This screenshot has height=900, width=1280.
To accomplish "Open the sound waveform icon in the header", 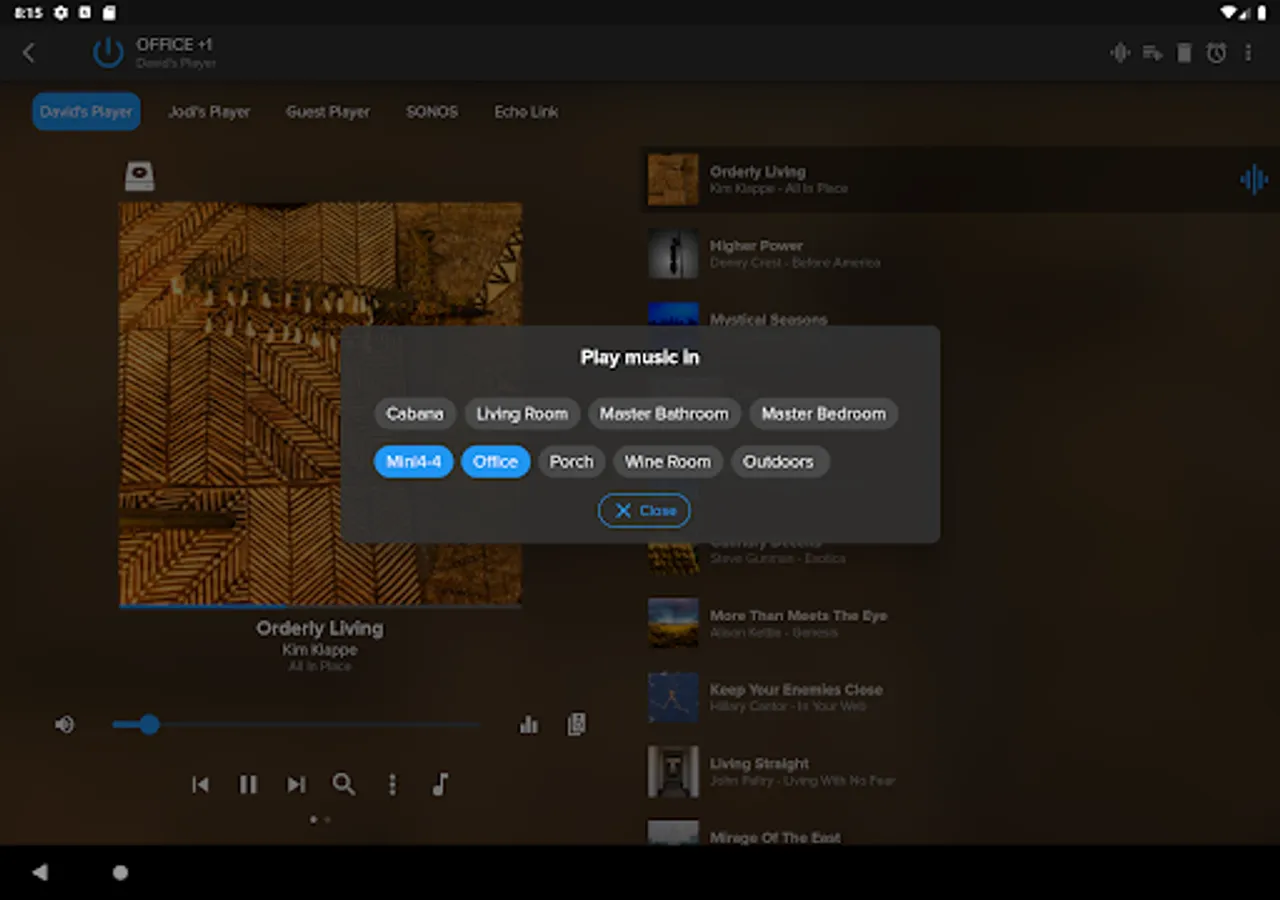I will tap(1120, 53).
